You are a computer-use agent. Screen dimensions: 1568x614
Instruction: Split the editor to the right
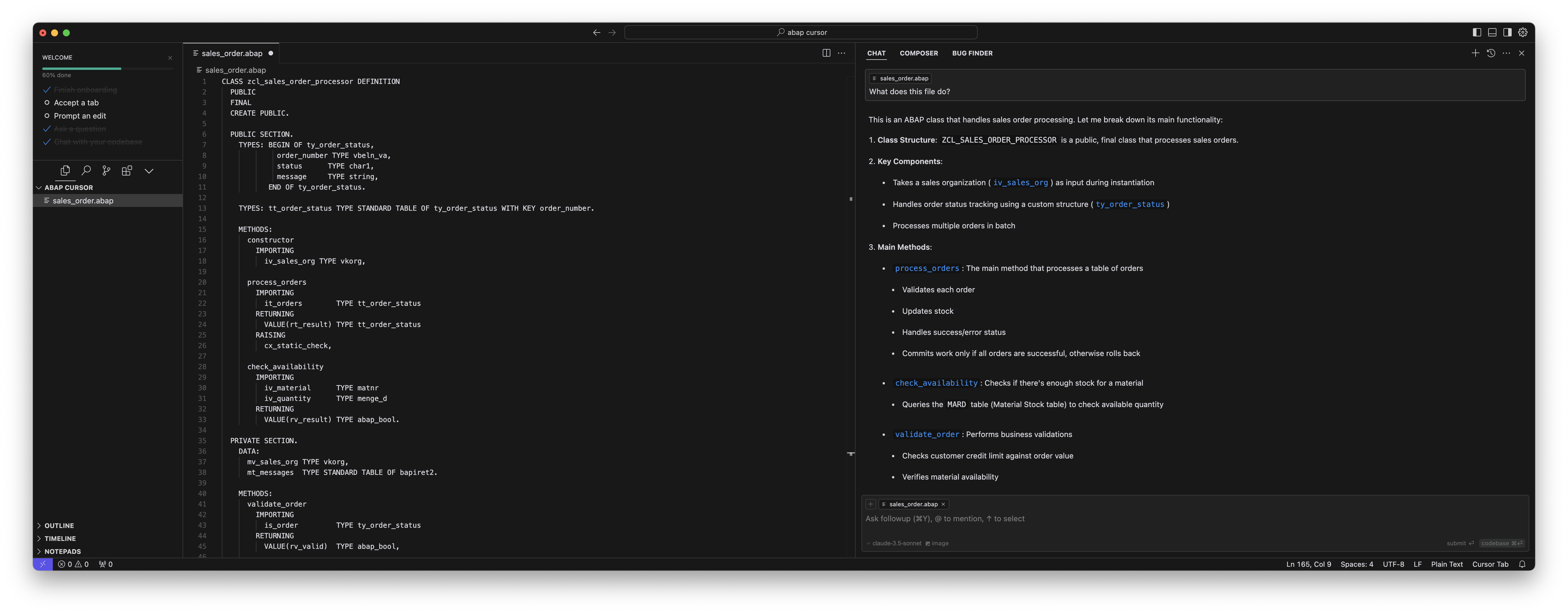coord(826,53)
